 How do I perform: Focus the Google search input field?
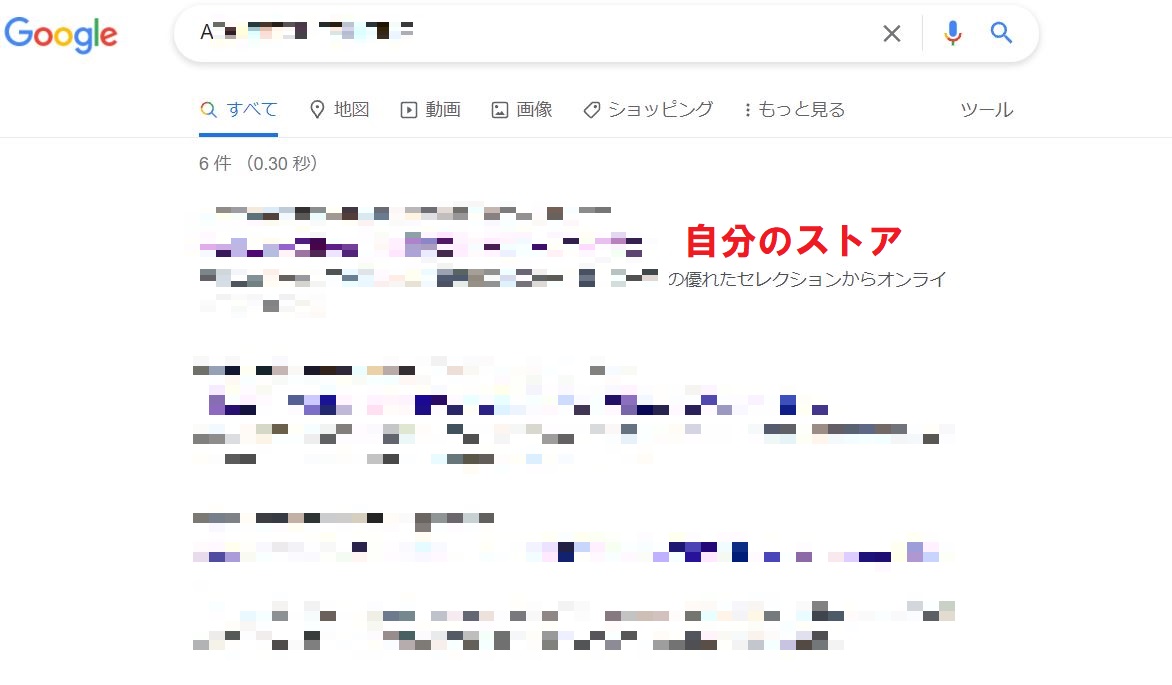531,33
